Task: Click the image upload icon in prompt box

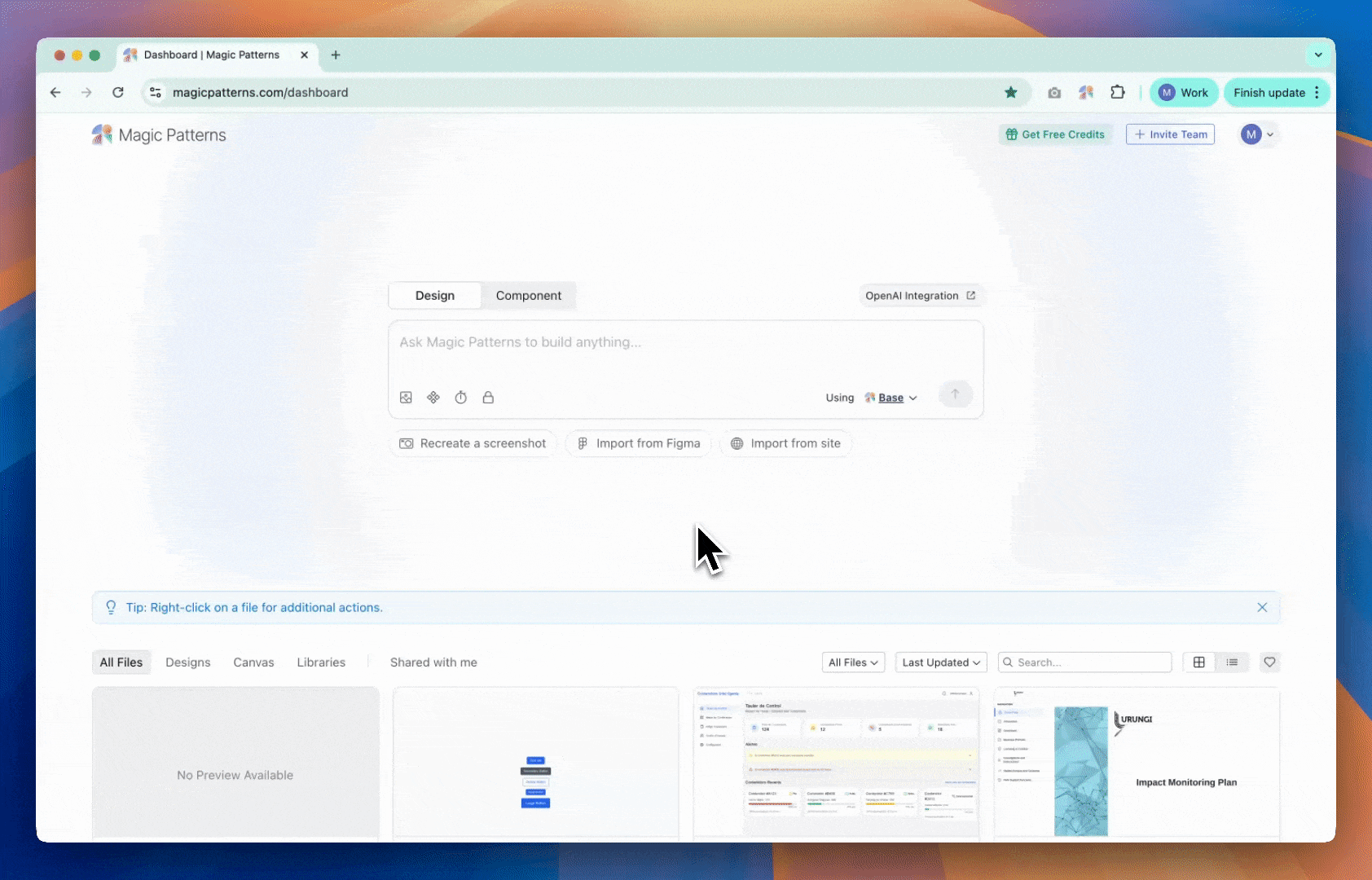Action: tap(406, 398)
